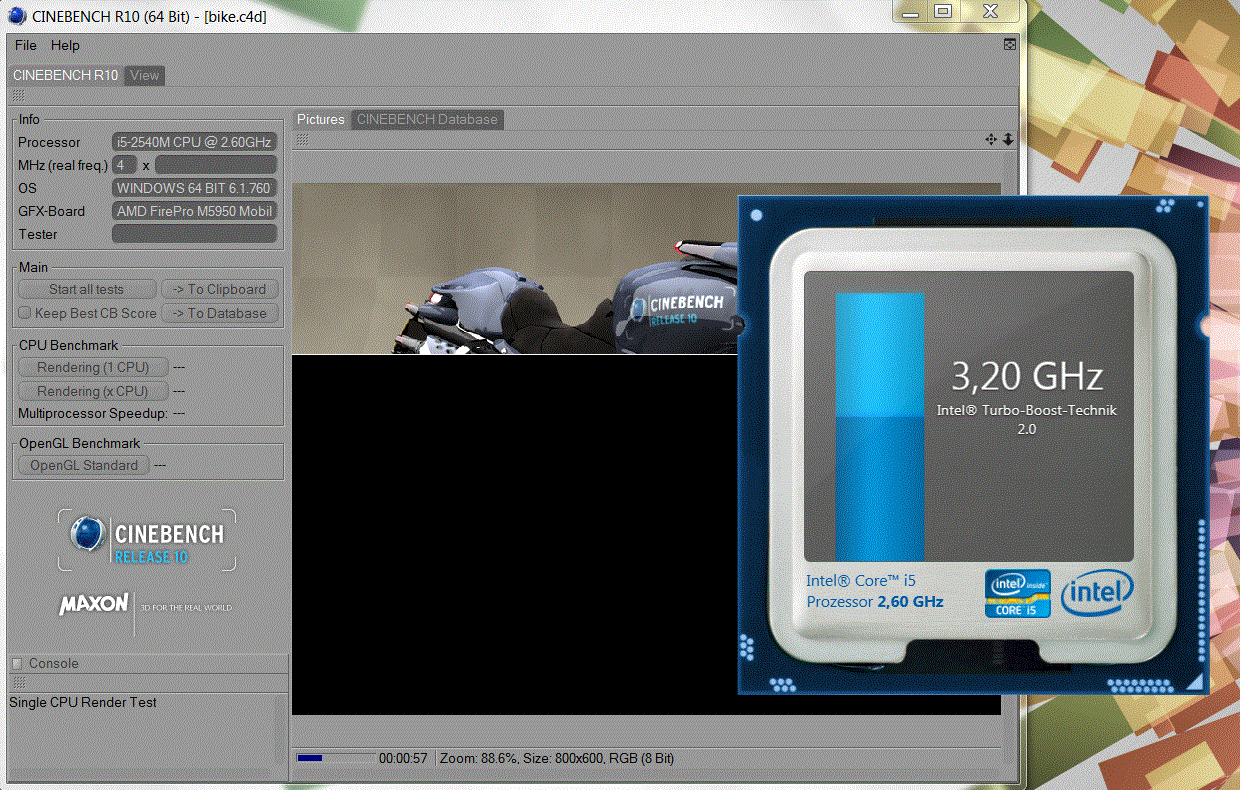Click the grip handle under CINEBENCH R10 tab
Screen dimensions: 1240x790
point(18,95)
